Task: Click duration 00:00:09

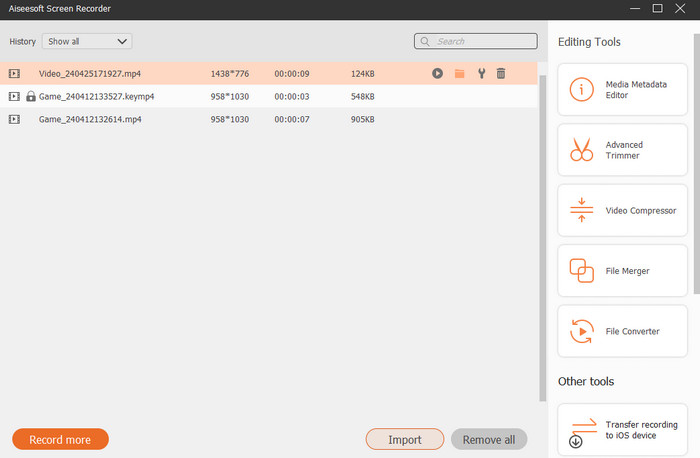Action: click(x=292, y=74)
